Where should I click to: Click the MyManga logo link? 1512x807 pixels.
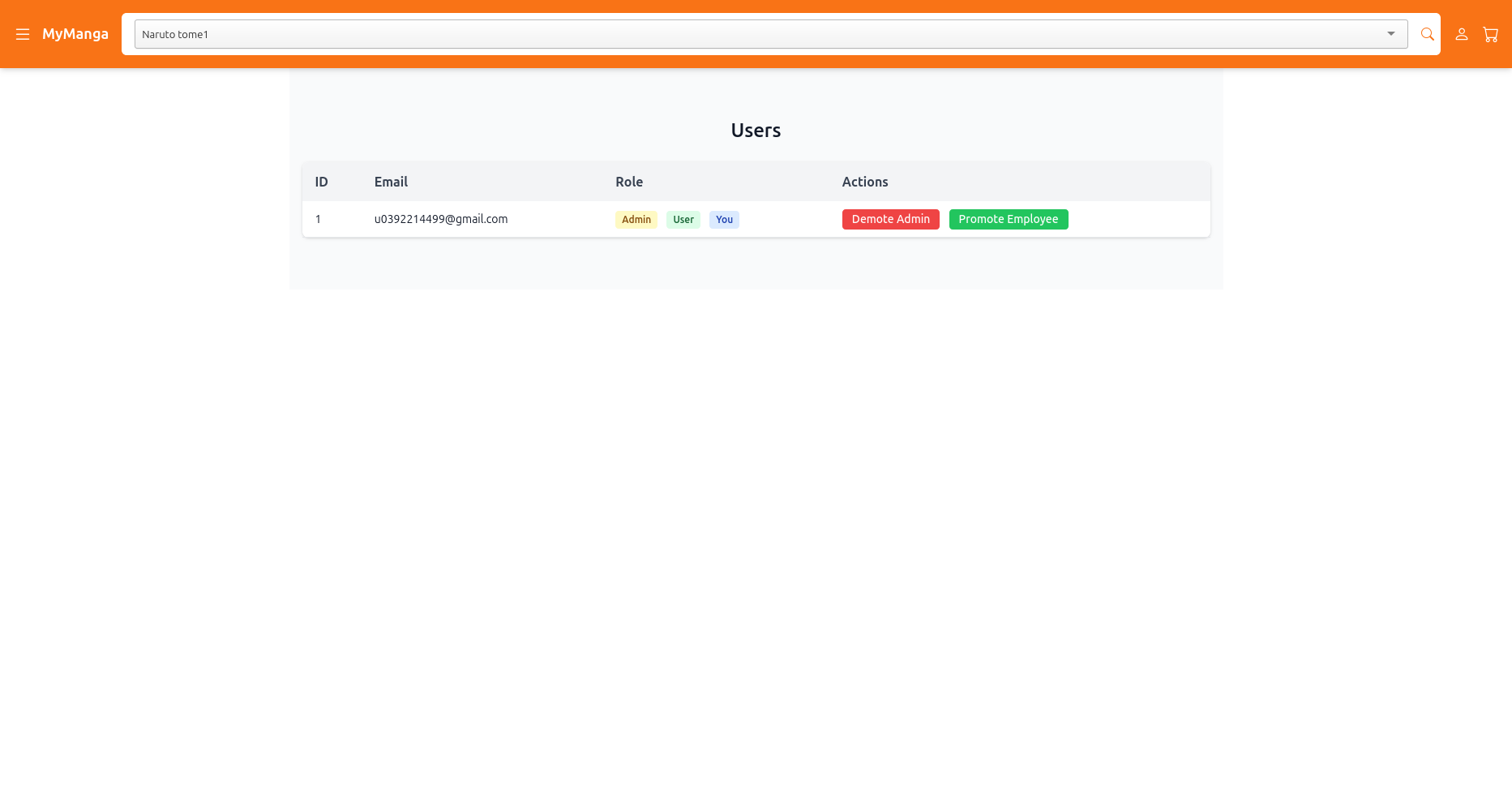click(x=75, y=34)
